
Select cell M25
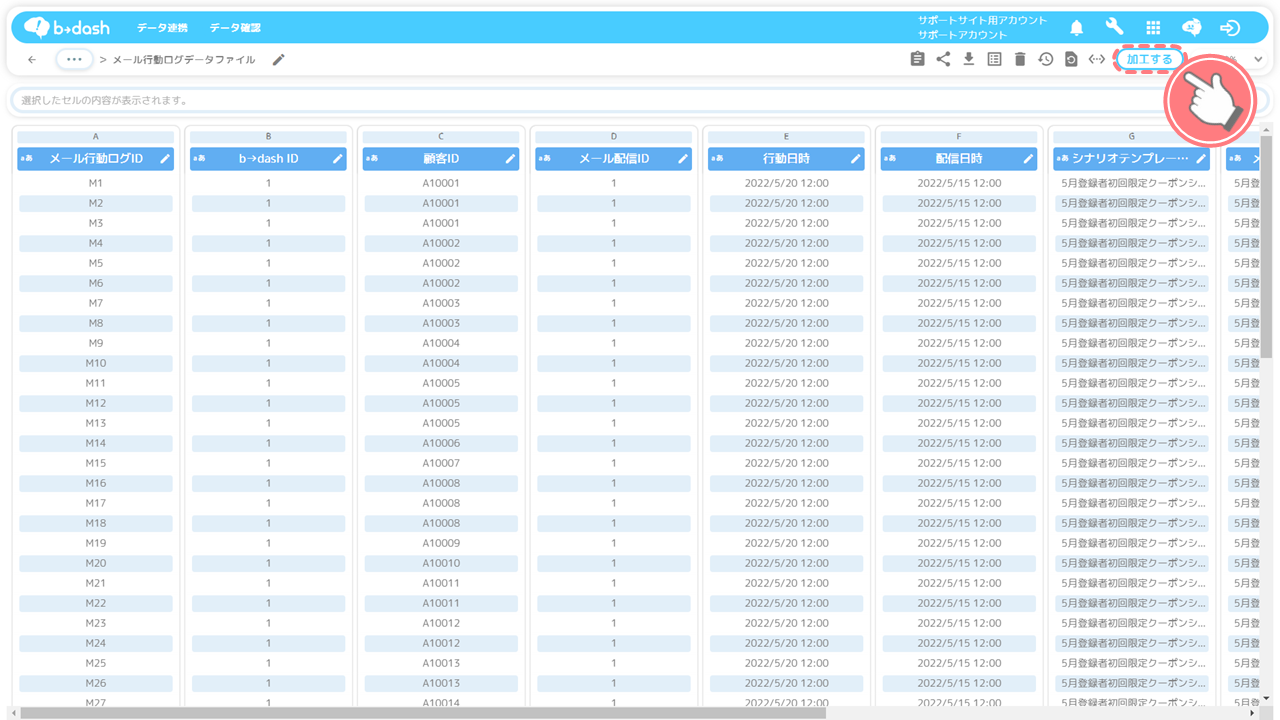(96, 663)
